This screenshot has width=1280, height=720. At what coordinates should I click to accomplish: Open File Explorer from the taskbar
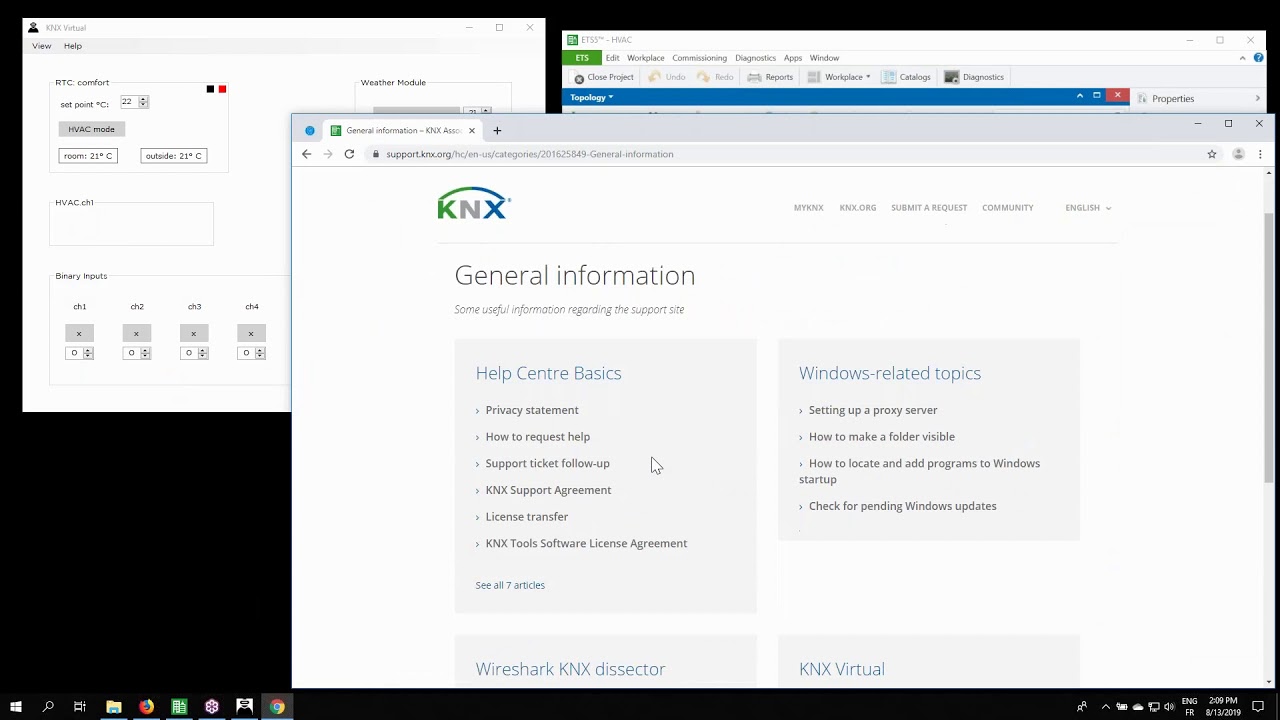(114, 706)
